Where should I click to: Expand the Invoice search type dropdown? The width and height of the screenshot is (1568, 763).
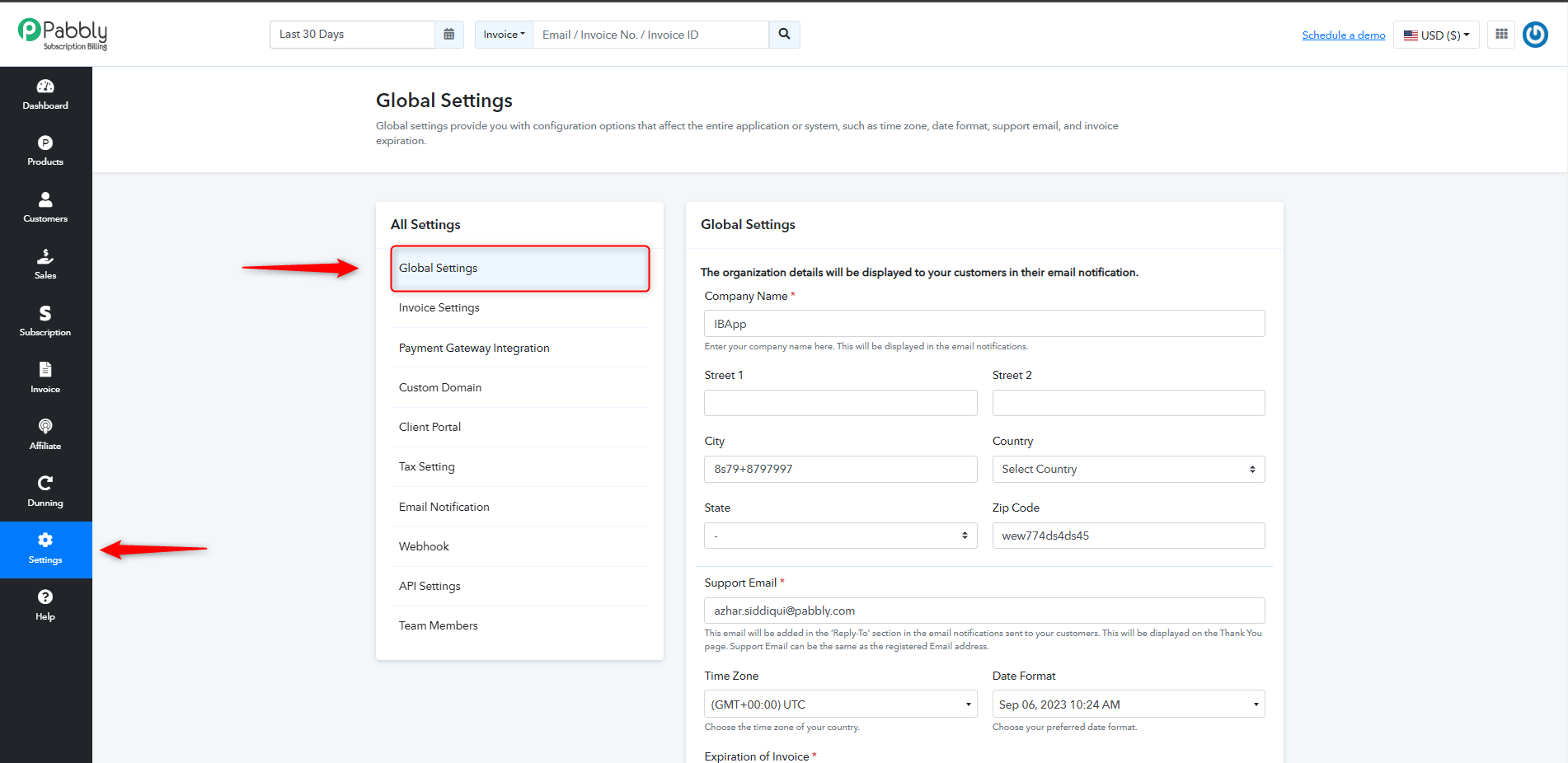point(504,35)
